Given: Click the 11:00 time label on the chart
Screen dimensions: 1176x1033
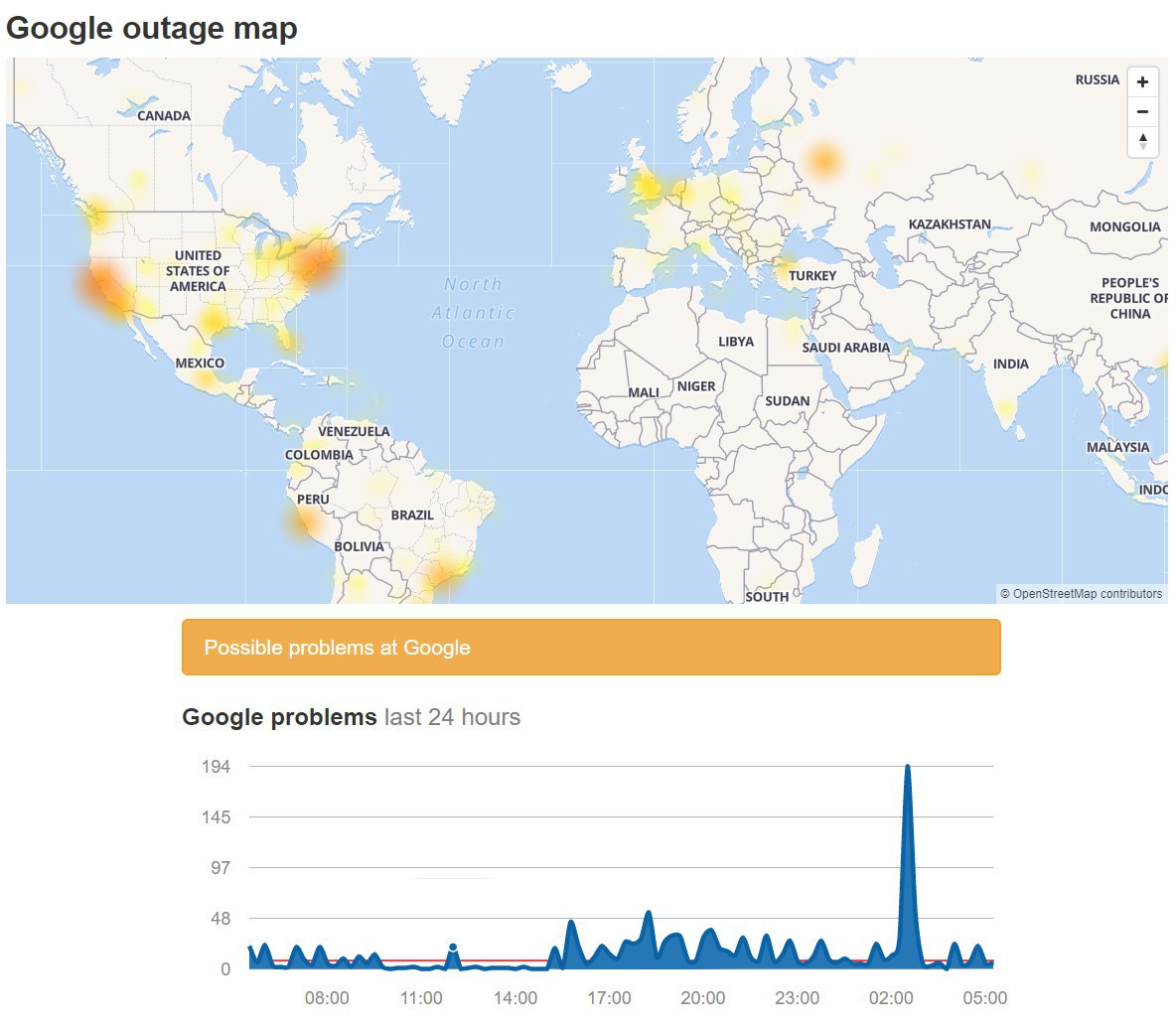Looking at the screenshot, I should click(x=421, y=998).
